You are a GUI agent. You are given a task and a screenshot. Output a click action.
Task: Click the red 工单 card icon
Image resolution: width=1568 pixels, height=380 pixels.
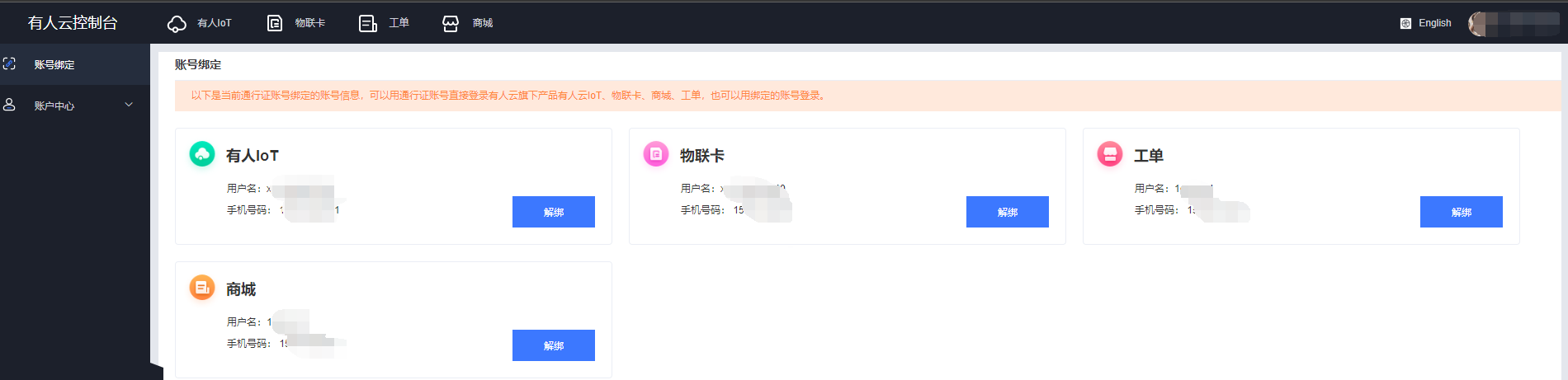click(x=1110, y=154)
